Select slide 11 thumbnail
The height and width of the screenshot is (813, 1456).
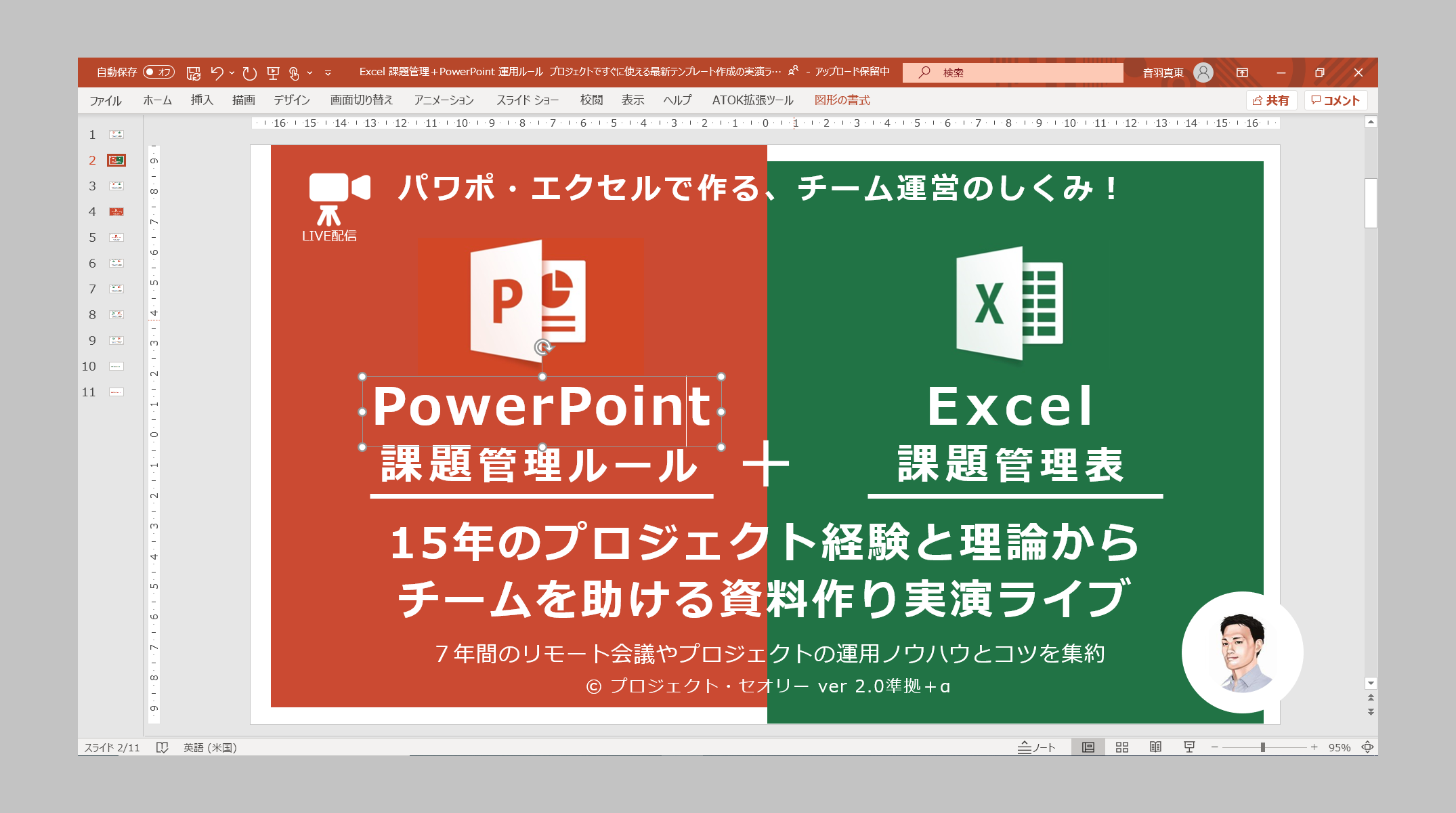point(116,392)
